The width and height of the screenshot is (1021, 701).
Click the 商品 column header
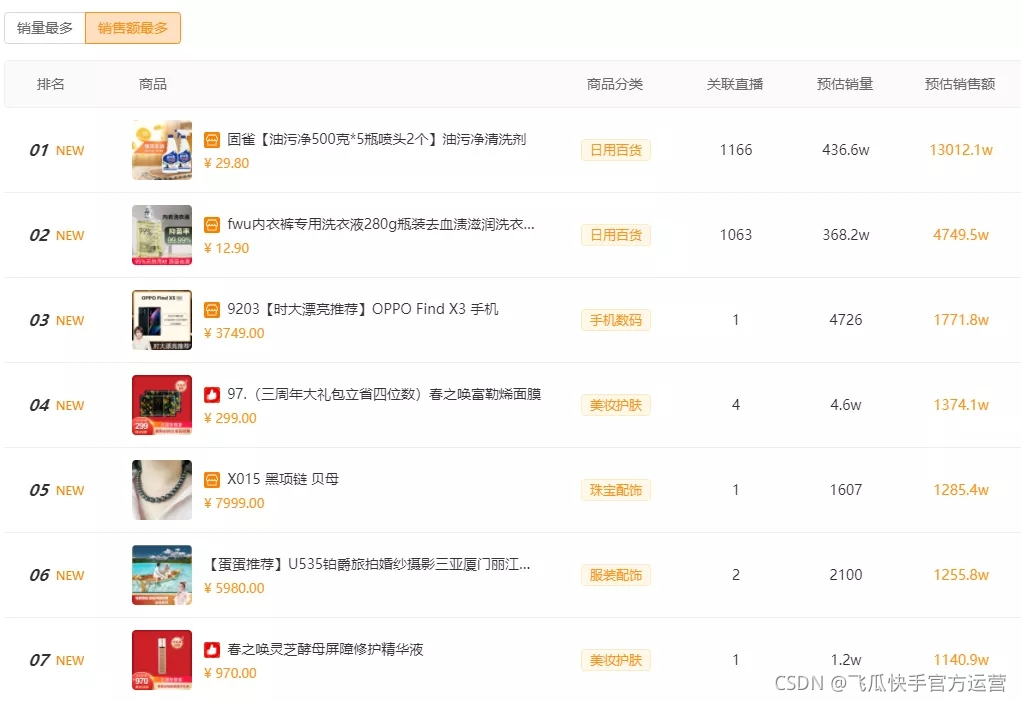(153, 84)
